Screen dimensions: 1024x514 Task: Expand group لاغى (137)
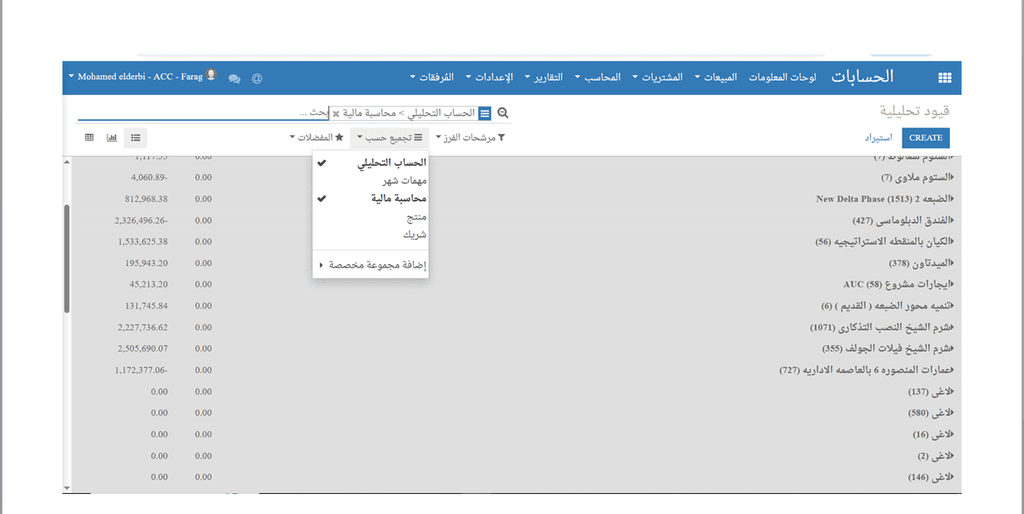[931, 392]
